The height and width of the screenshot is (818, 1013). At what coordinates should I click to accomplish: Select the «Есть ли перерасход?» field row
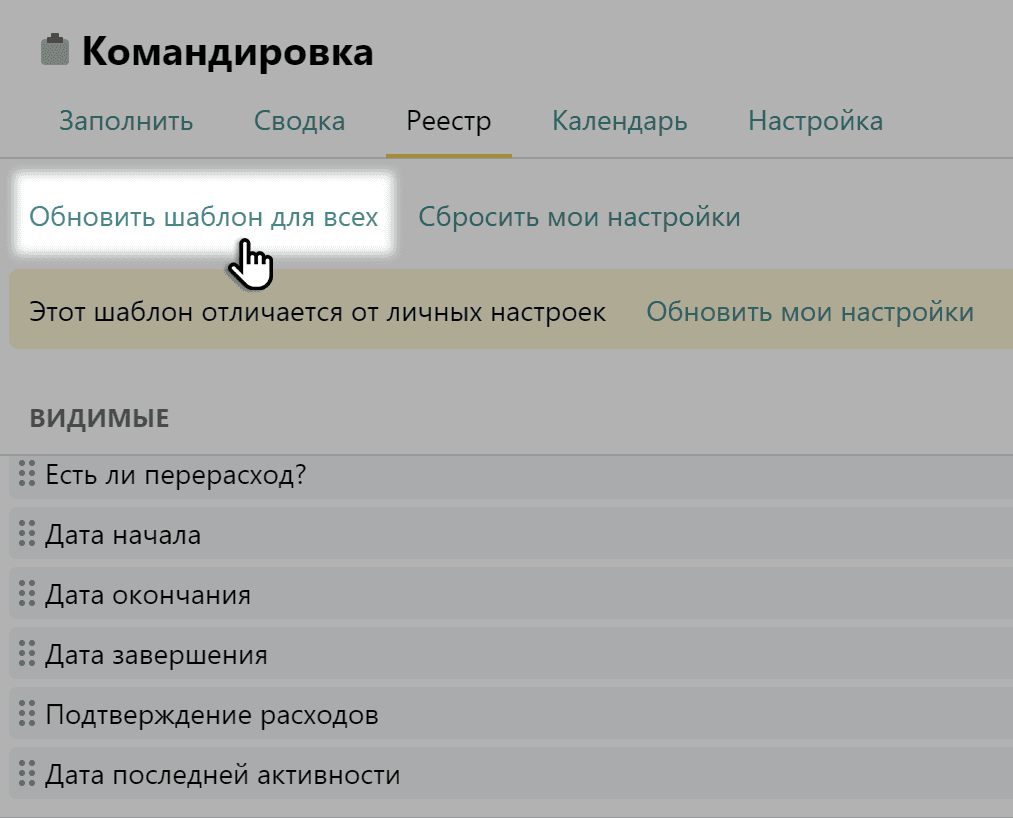point(300,474)
